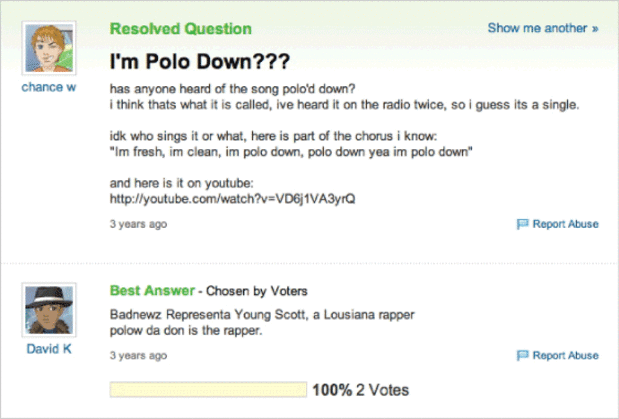Click the yellow 100% vote bar
Screen dimensions: 619x419
tap(208, 389)
